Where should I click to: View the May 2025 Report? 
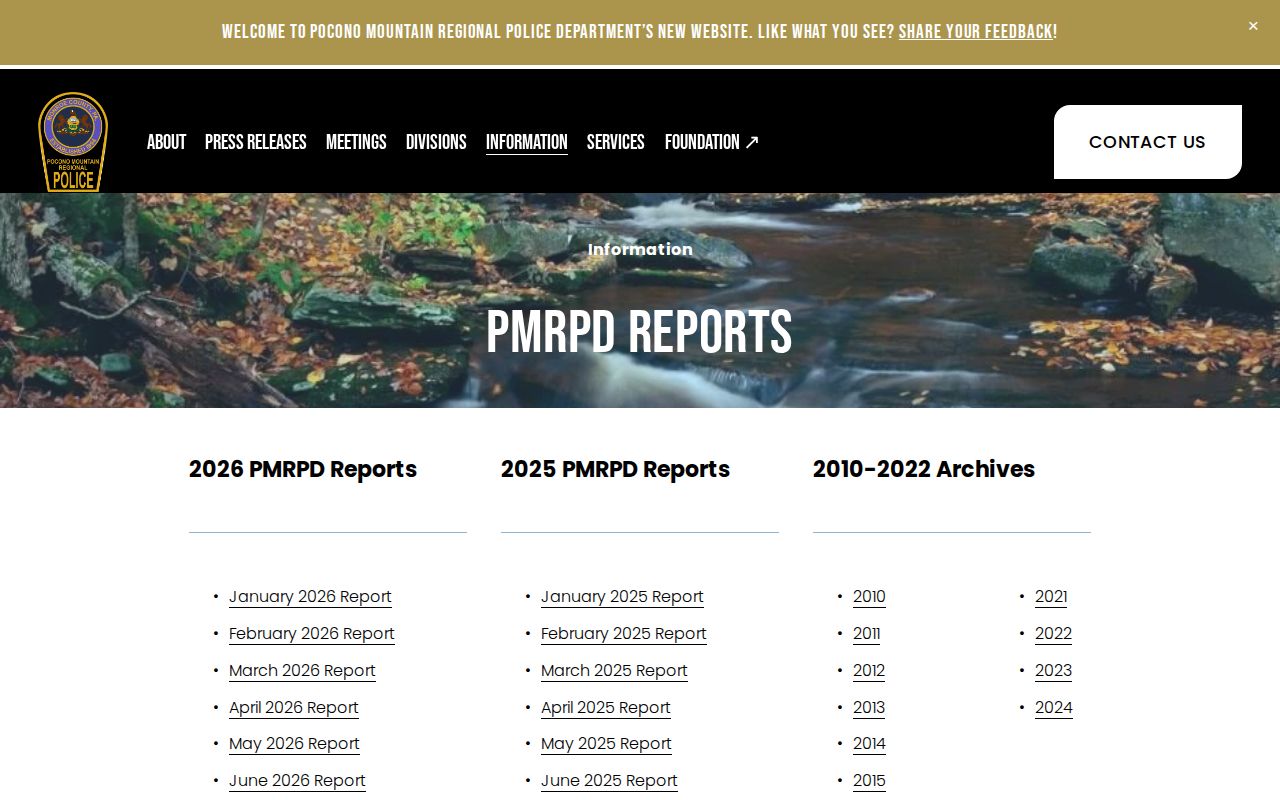coord(606,744)
